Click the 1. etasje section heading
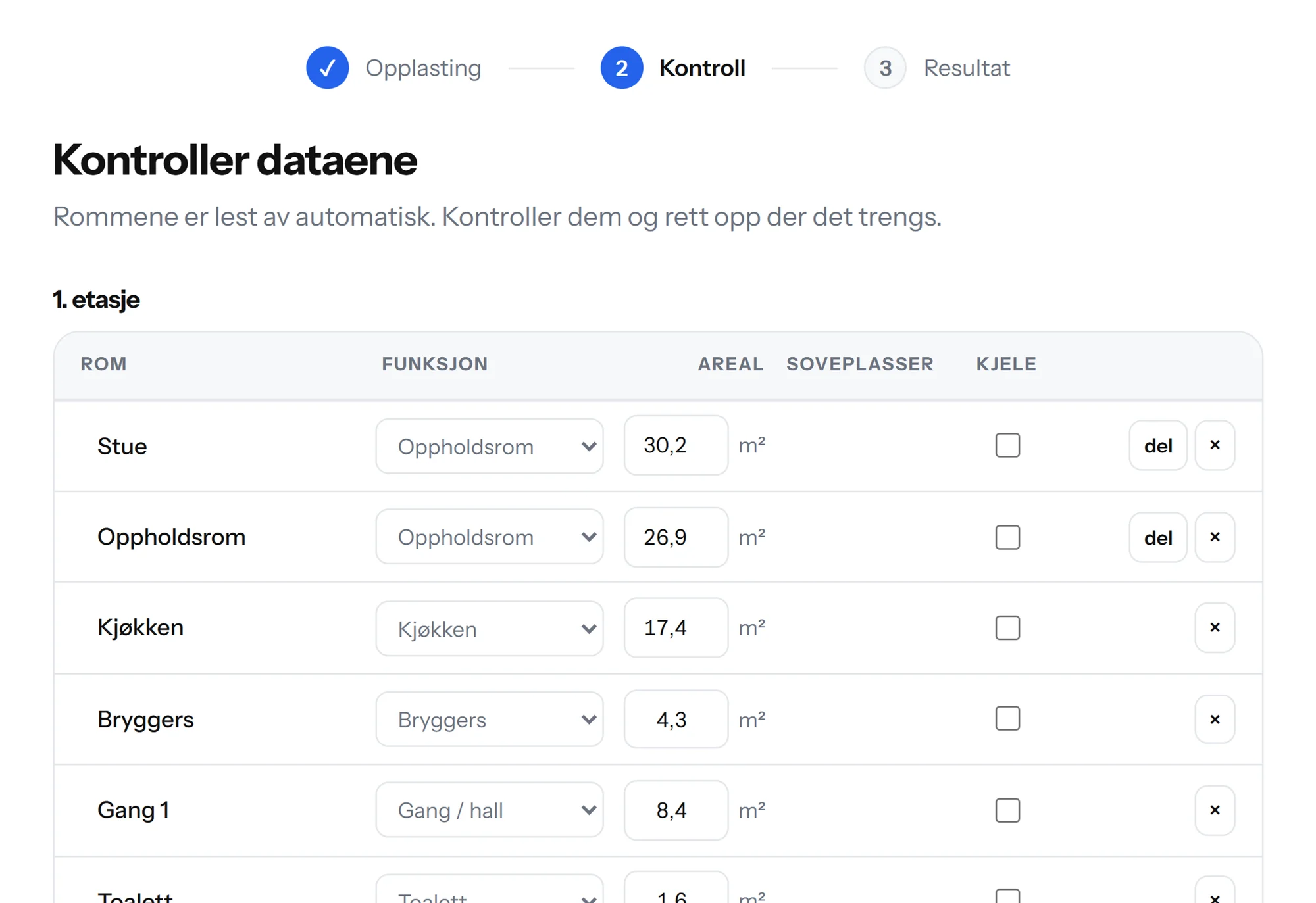The width and height of the screenshot is (1316, 903). pyautogui.click(x=96, y=300)
